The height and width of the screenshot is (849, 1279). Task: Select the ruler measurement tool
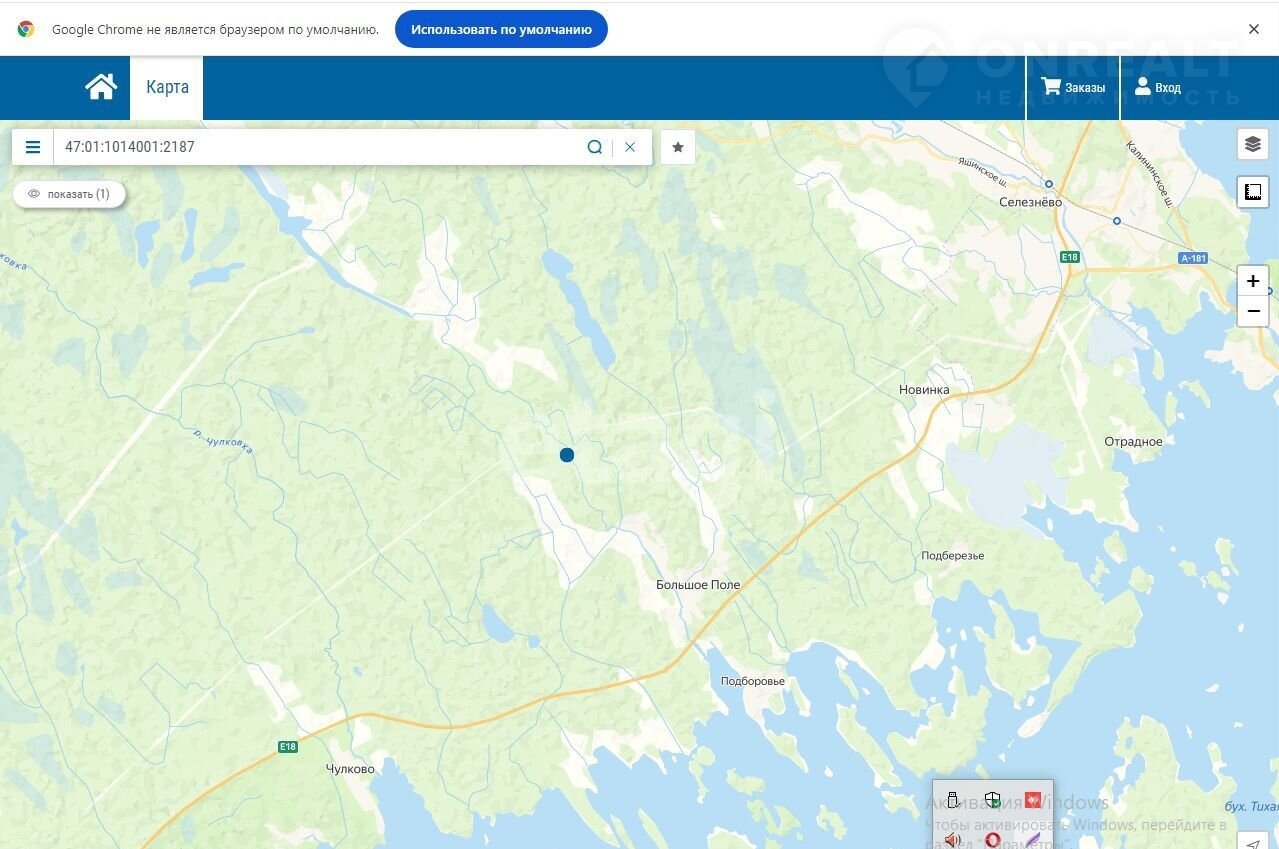(1253, 191)
